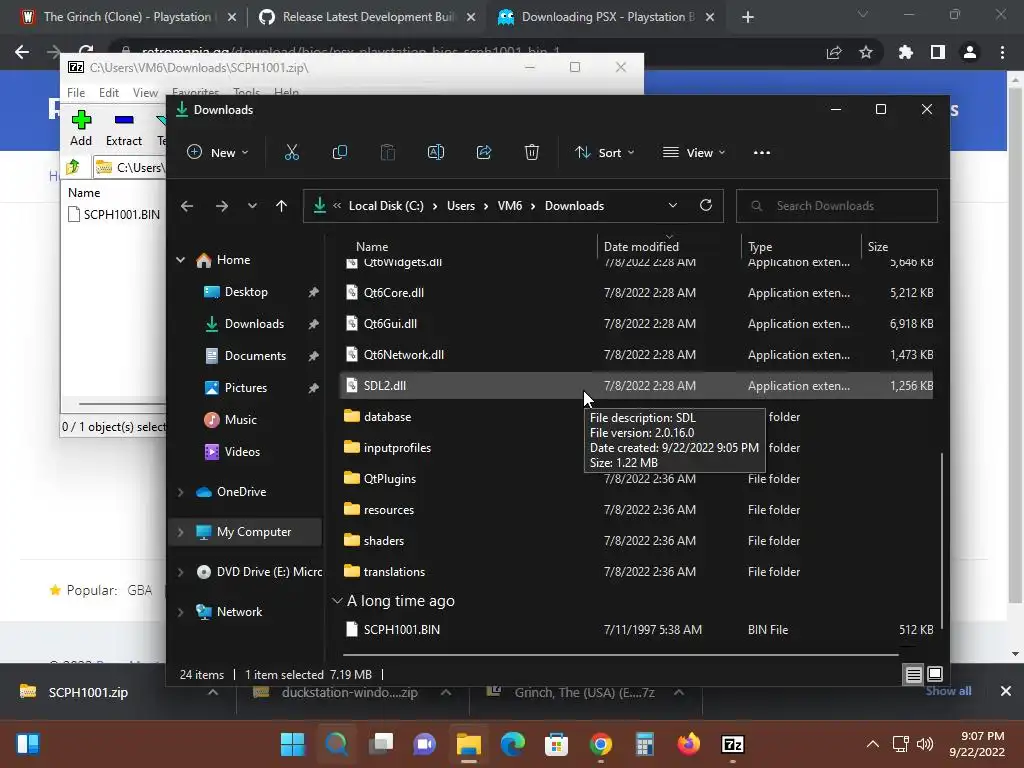Refresh the Downloads folder view

pyautogui.click(x=706, y=205)
